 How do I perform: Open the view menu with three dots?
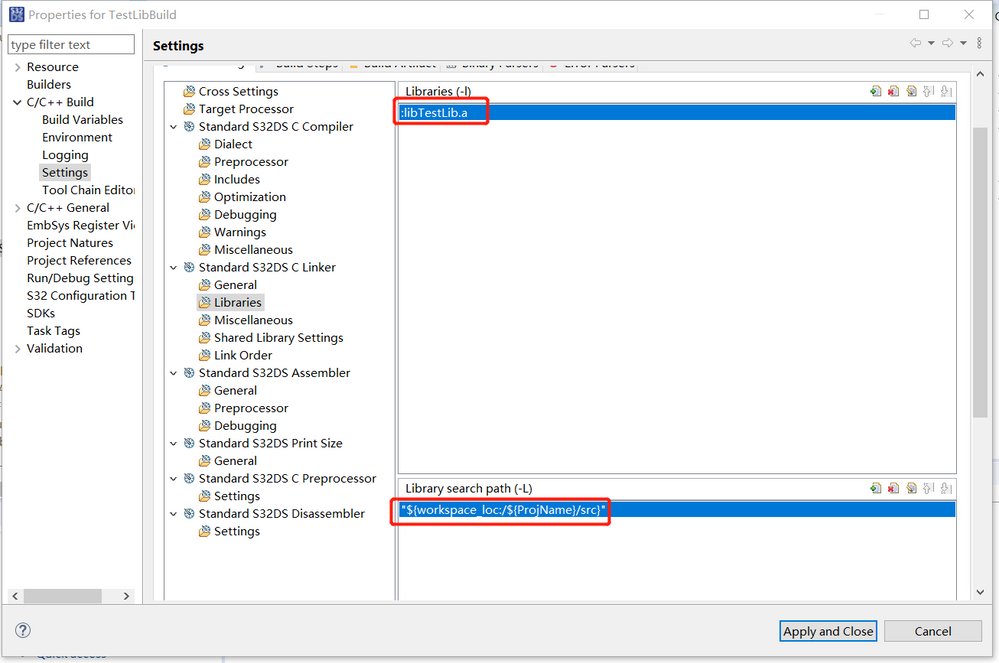pos(980,43)
